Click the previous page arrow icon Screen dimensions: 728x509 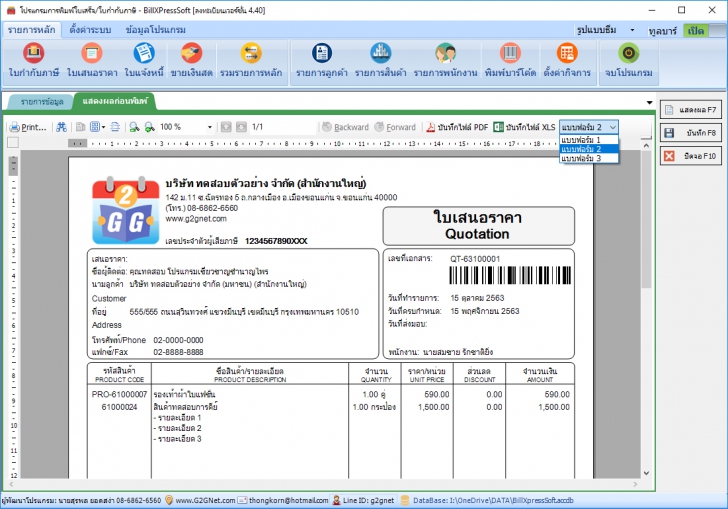click(226, 127)
